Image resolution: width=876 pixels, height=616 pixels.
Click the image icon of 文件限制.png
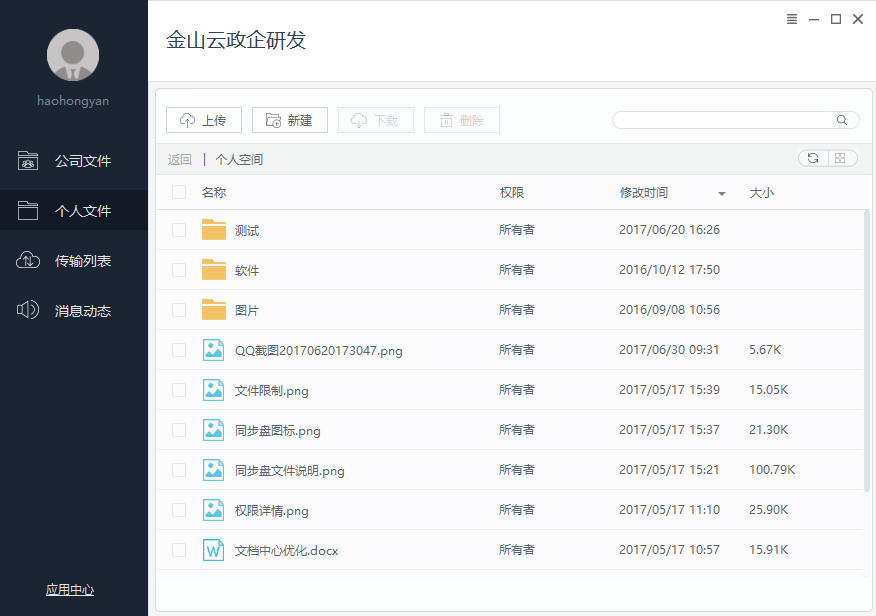213,390
